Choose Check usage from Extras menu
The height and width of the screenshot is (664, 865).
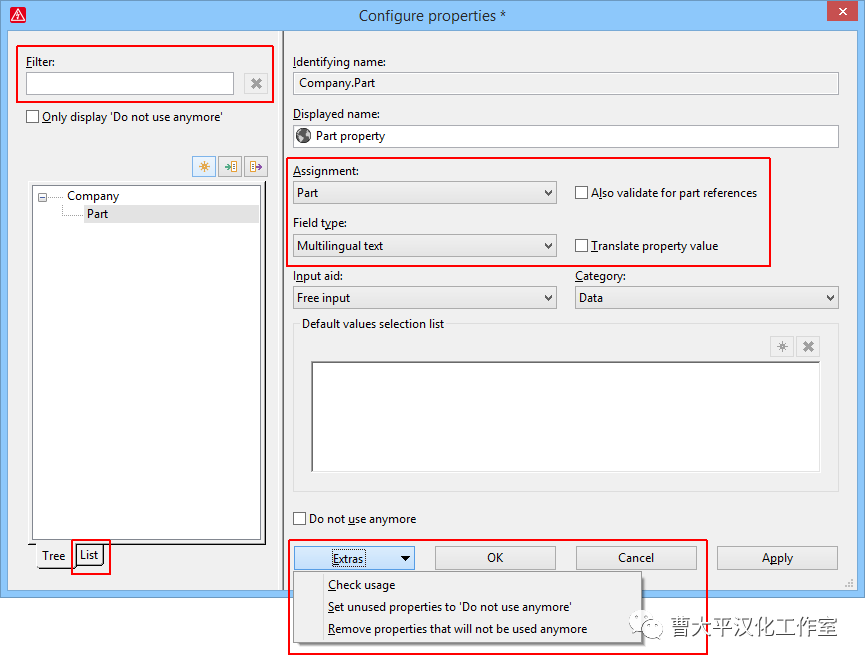tap(361, 585)
